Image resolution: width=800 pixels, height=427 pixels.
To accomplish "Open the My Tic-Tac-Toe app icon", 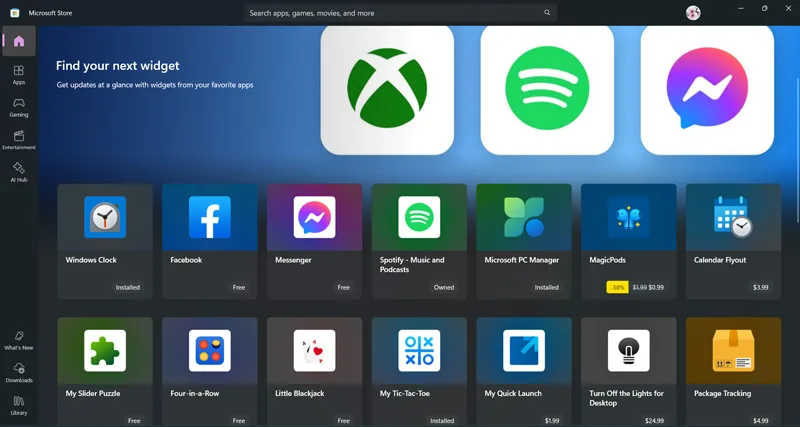I will click(419, 350).
